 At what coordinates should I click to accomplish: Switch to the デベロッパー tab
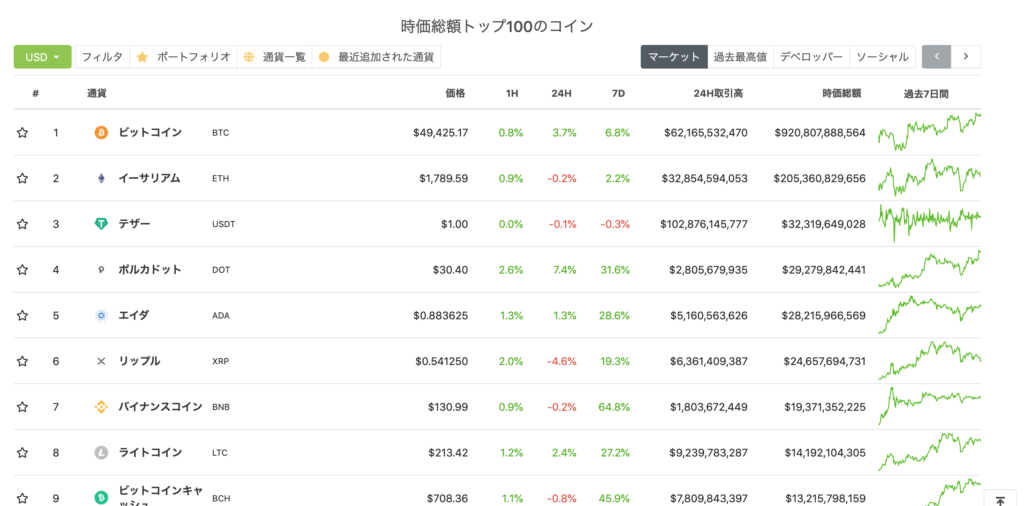tap(812, 57)
